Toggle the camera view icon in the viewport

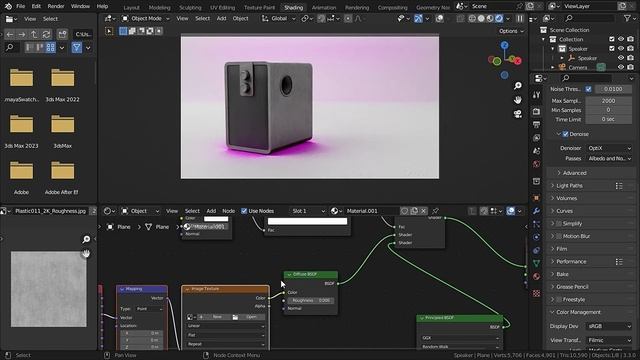518,114
